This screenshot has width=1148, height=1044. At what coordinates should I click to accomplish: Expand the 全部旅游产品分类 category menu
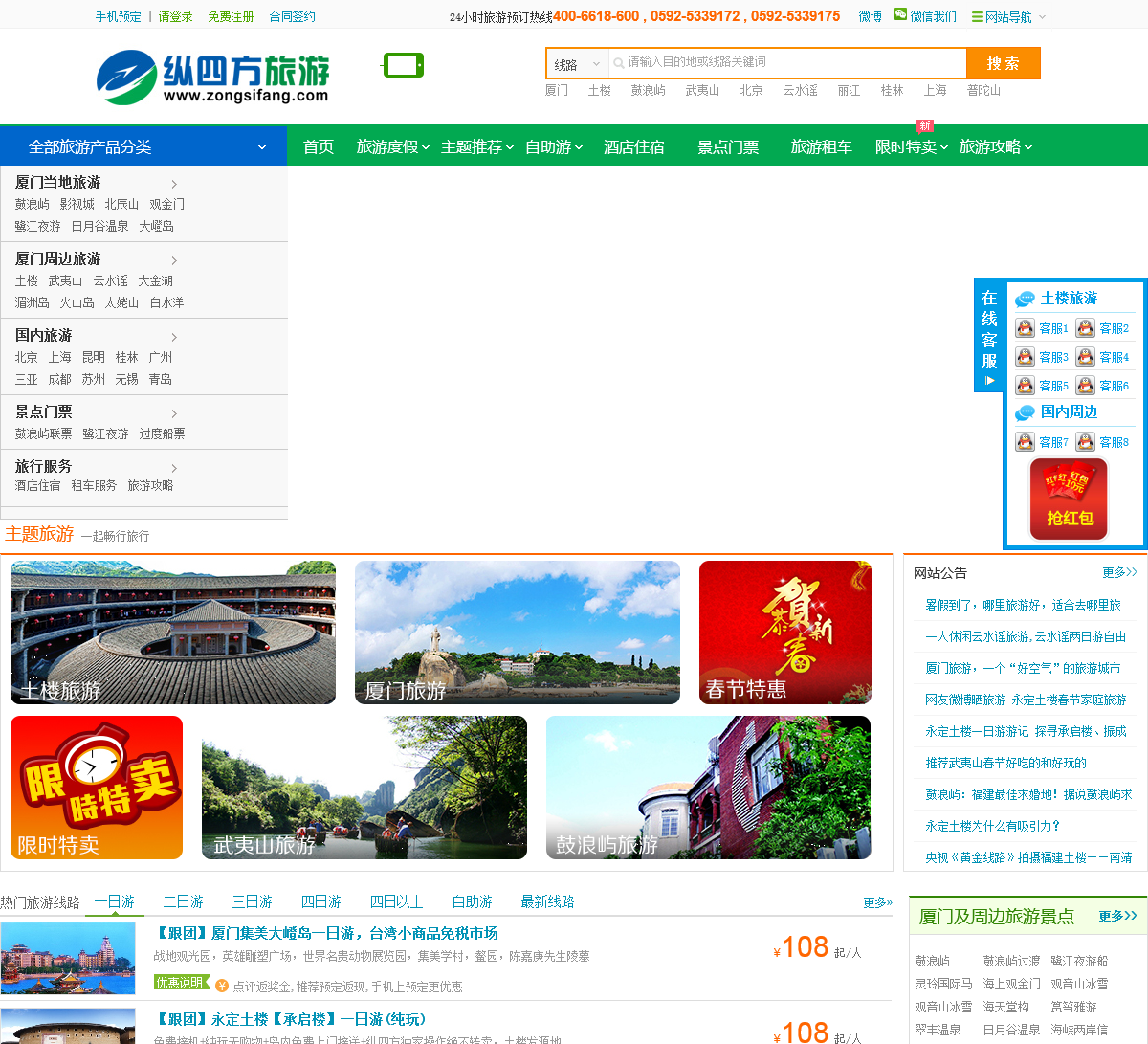[143, 146]
